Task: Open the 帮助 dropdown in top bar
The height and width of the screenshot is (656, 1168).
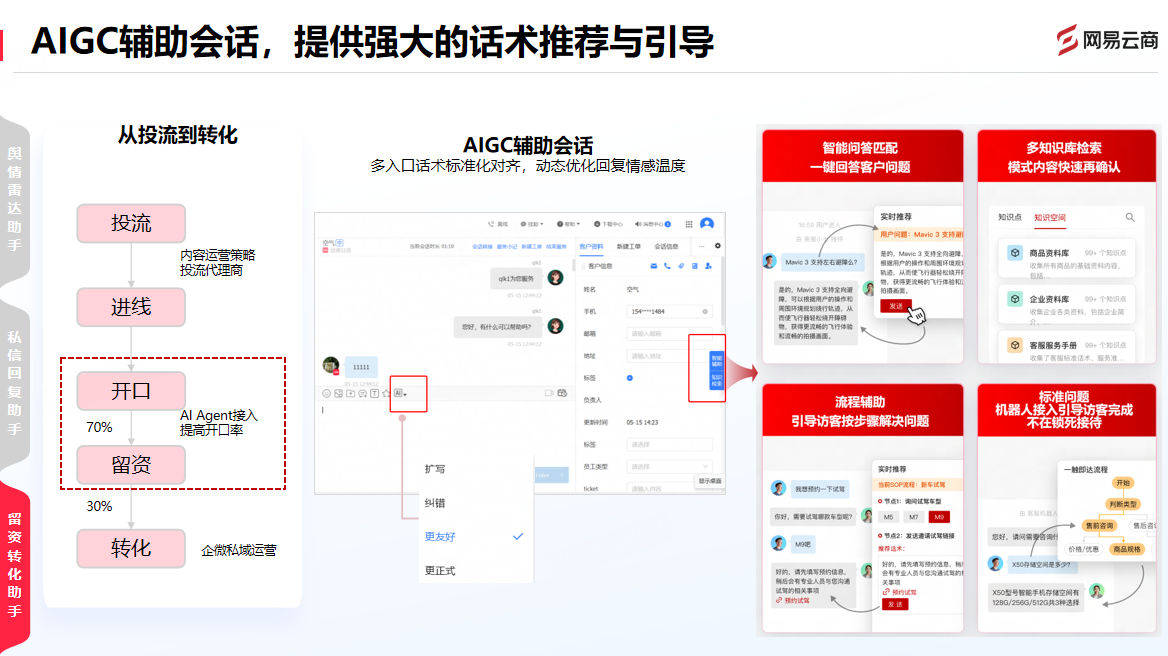Action: click(568, 224)
